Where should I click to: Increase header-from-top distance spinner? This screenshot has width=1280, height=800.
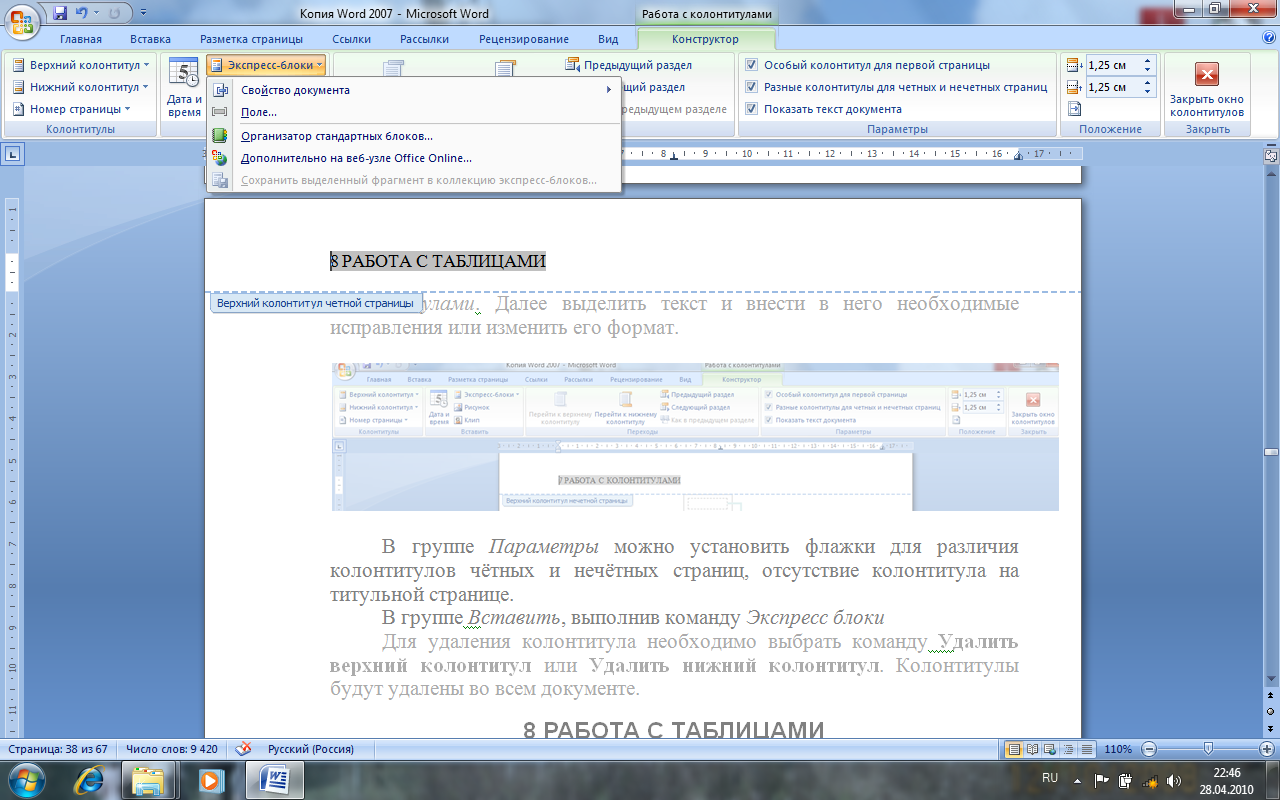pyautogui.click(x=1148, y=61)
